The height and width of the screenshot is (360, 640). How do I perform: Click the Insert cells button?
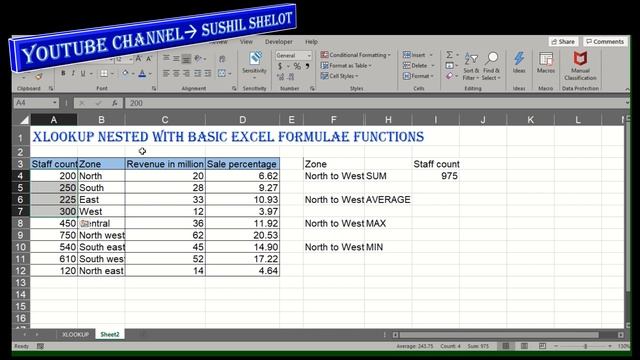414,55
